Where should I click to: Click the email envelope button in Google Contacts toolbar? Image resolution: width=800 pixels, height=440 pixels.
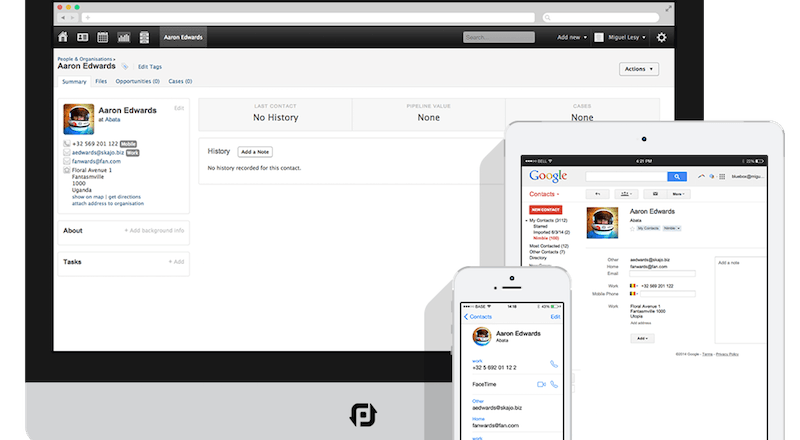pyautogui.click(x=655, y=194)
